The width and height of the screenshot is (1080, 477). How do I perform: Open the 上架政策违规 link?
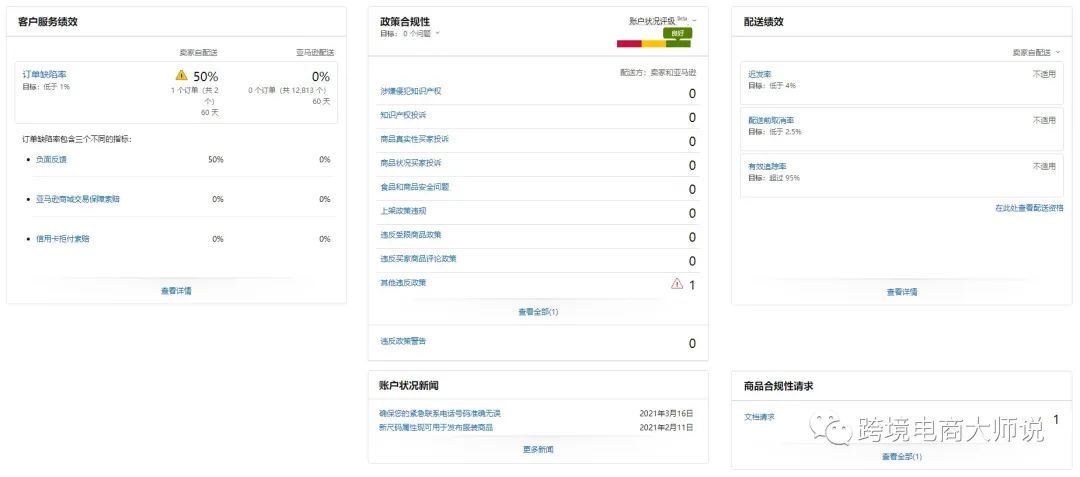403,211
